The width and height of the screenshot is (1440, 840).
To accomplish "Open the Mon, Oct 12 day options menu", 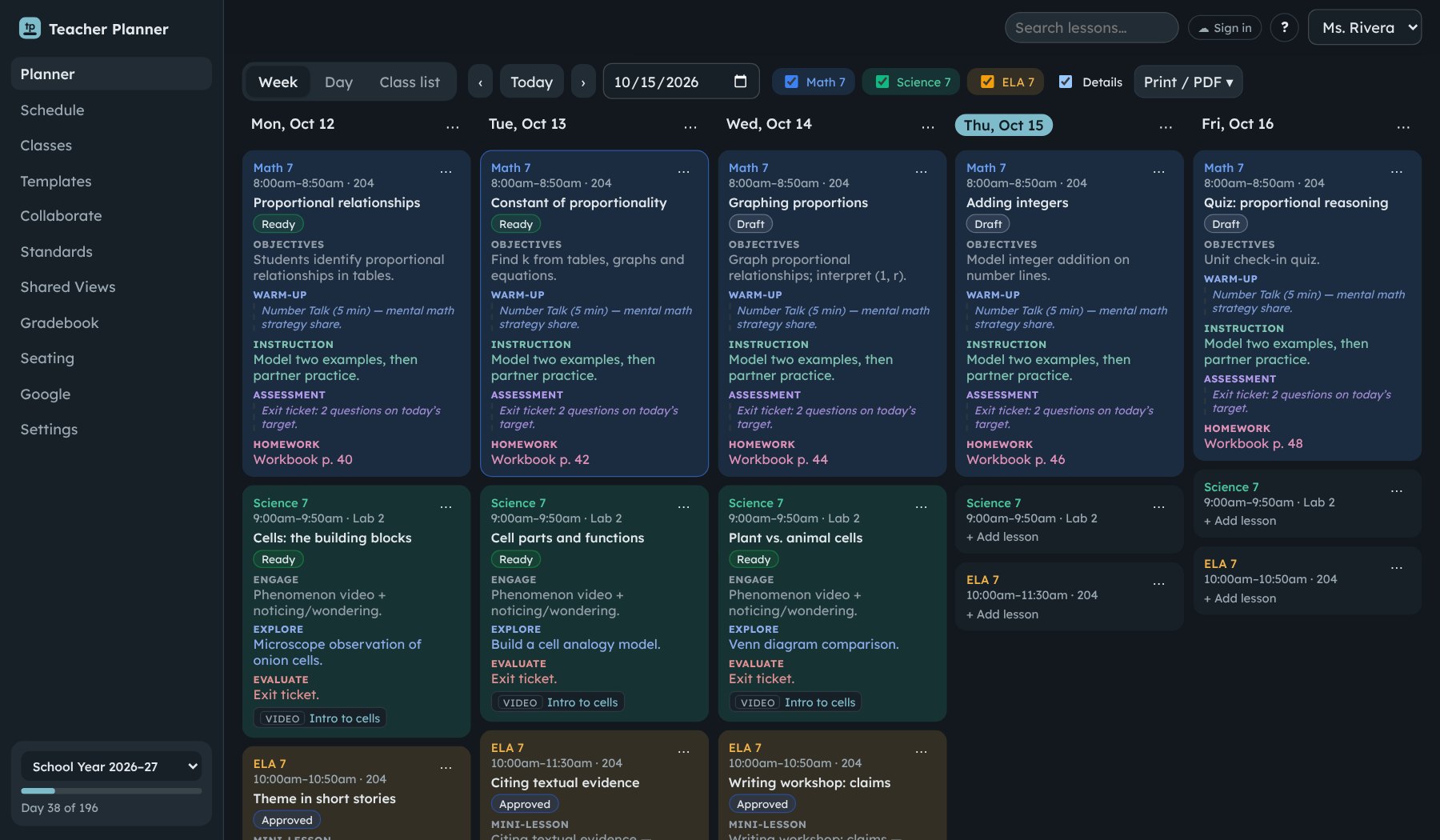I will [453, 126].
